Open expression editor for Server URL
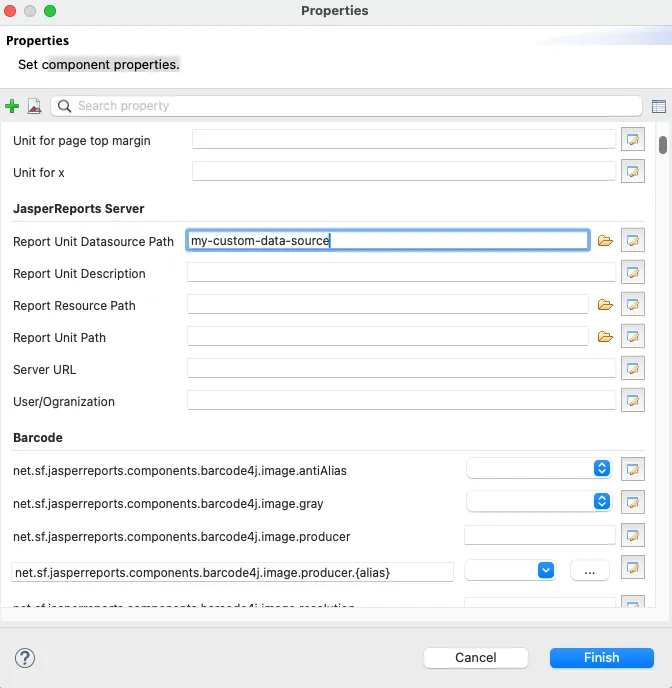This screenshot has width=672, height=688. pos(633,369)
